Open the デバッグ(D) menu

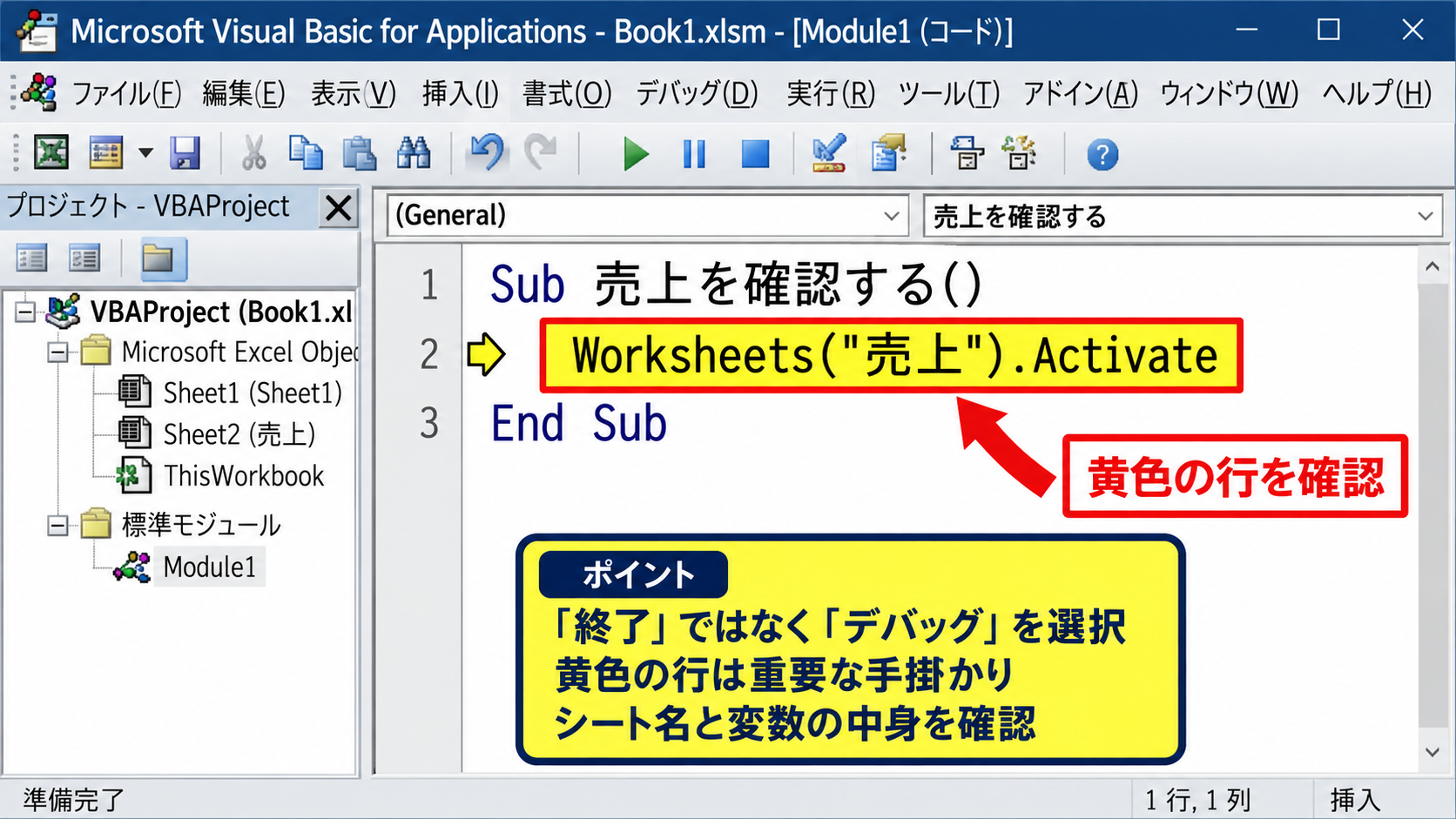pos(697,93)
